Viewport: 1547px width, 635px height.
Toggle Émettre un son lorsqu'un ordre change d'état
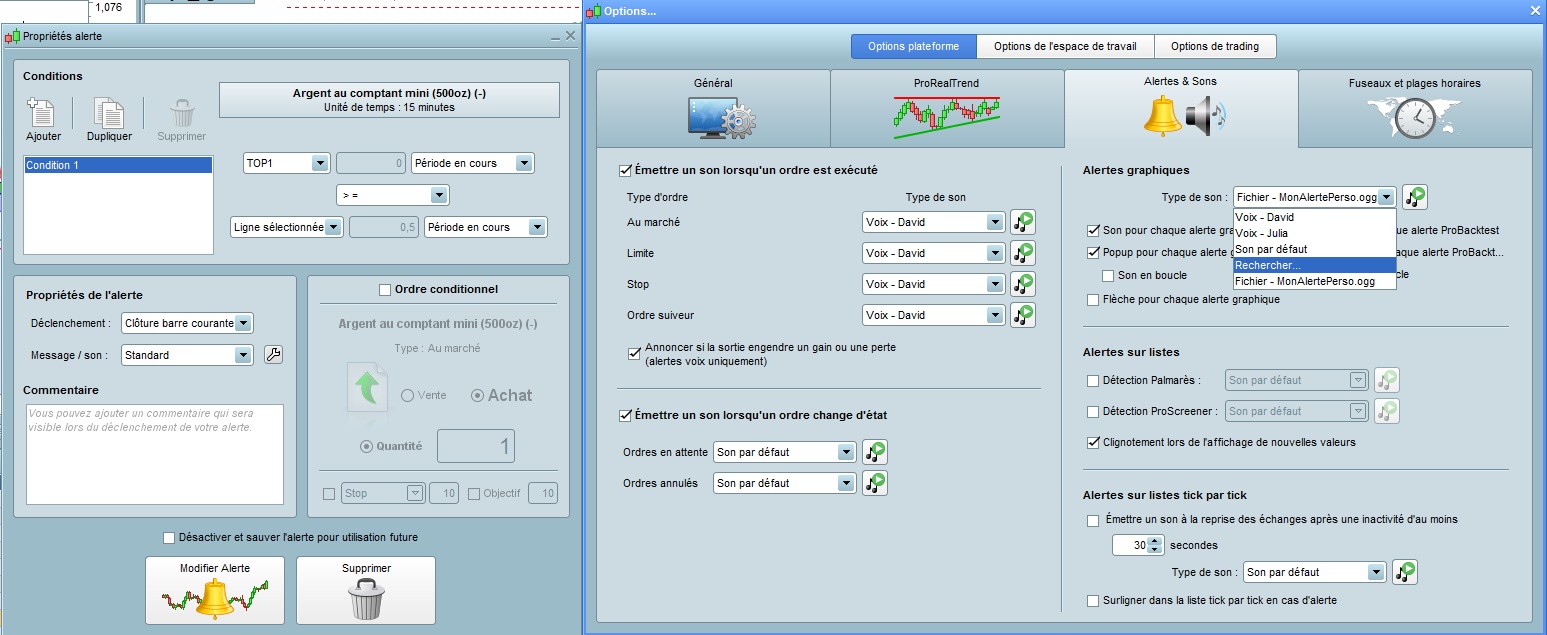tap(626, 415)
